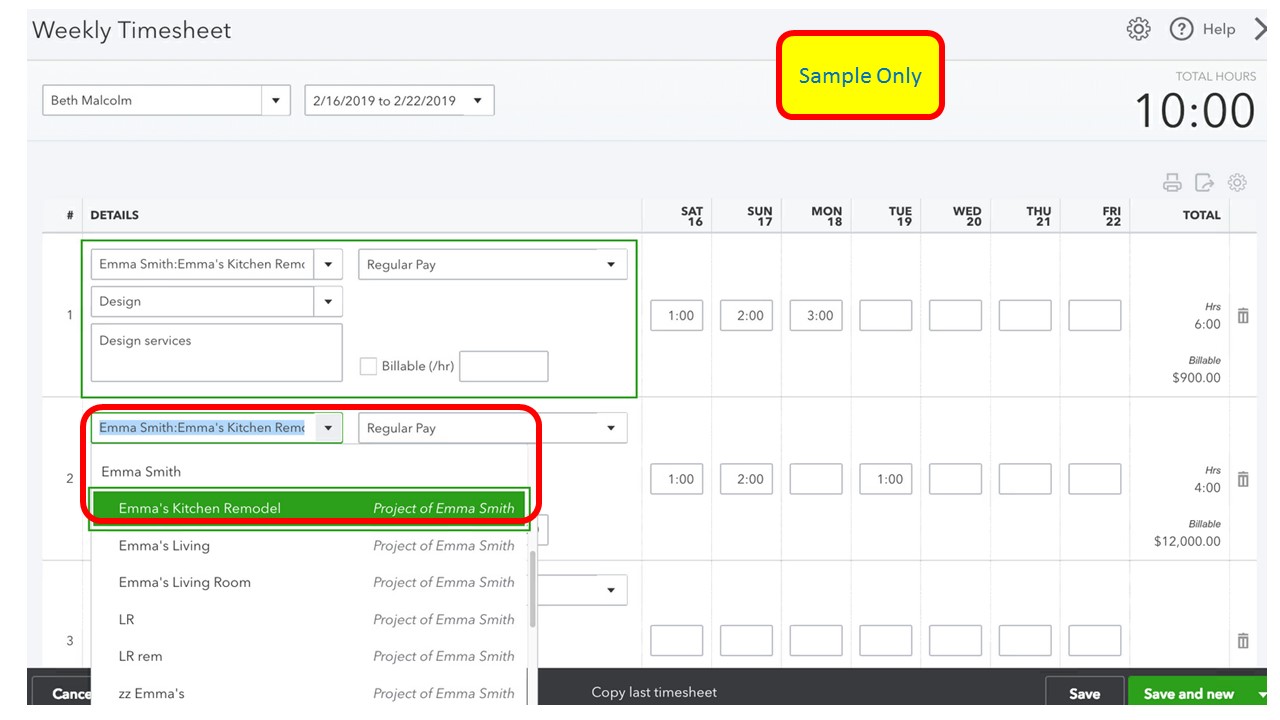Open the Regular Pay dropdown on row 1
1280x720 pixels.
[612, 264]
